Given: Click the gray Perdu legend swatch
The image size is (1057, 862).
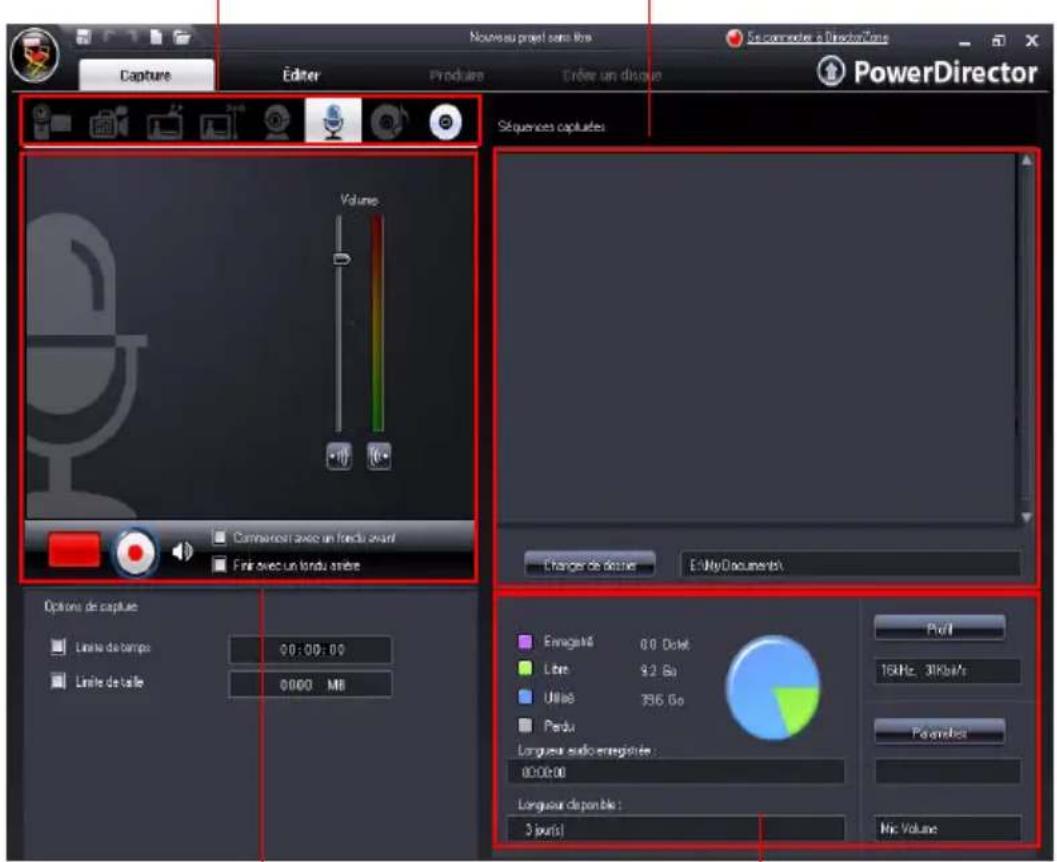Looking at the screenshot, I should (x=525, y=725).
